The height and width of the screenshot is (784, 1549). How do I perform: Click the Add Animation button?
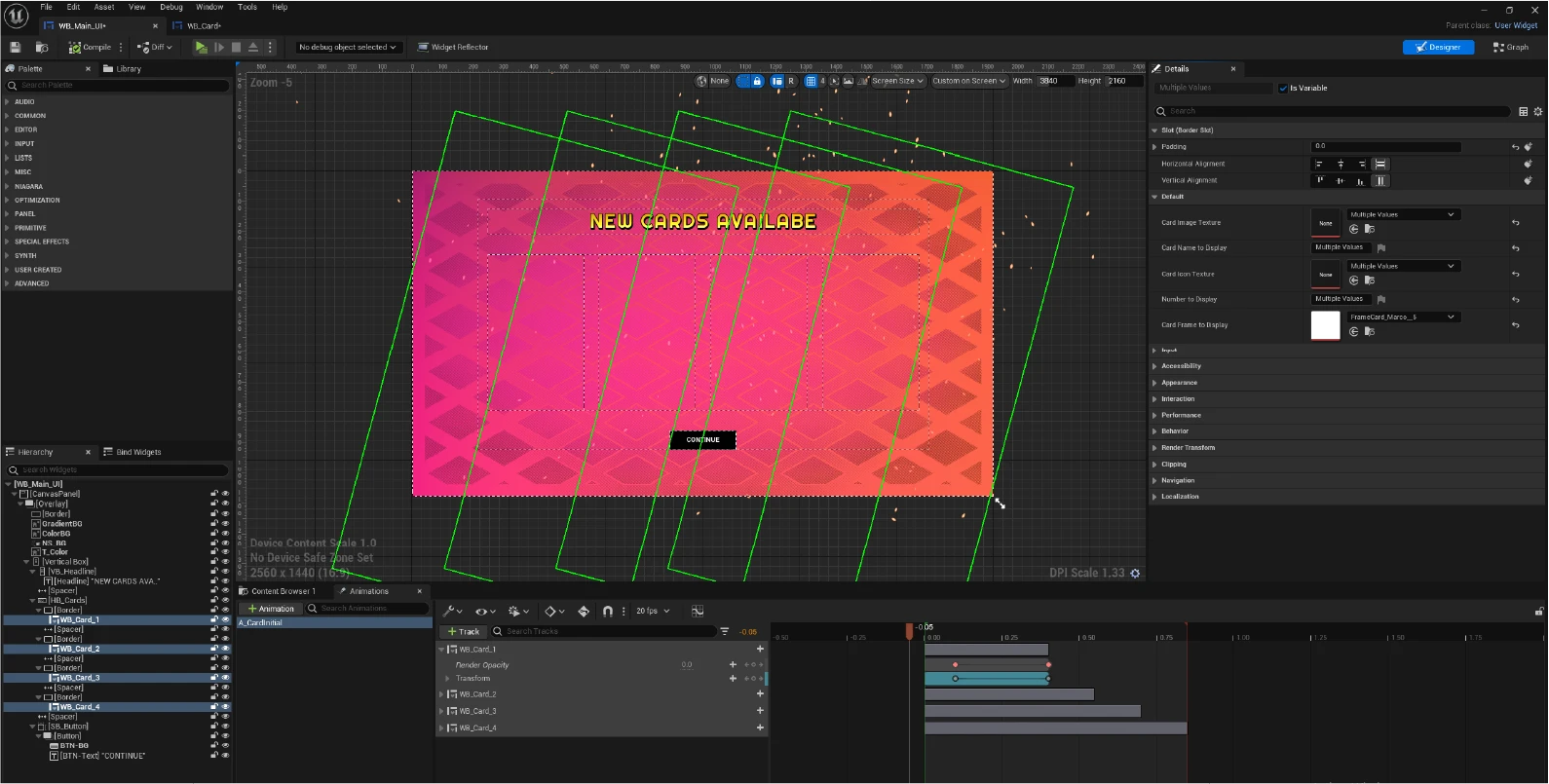[x=271, y=609]
